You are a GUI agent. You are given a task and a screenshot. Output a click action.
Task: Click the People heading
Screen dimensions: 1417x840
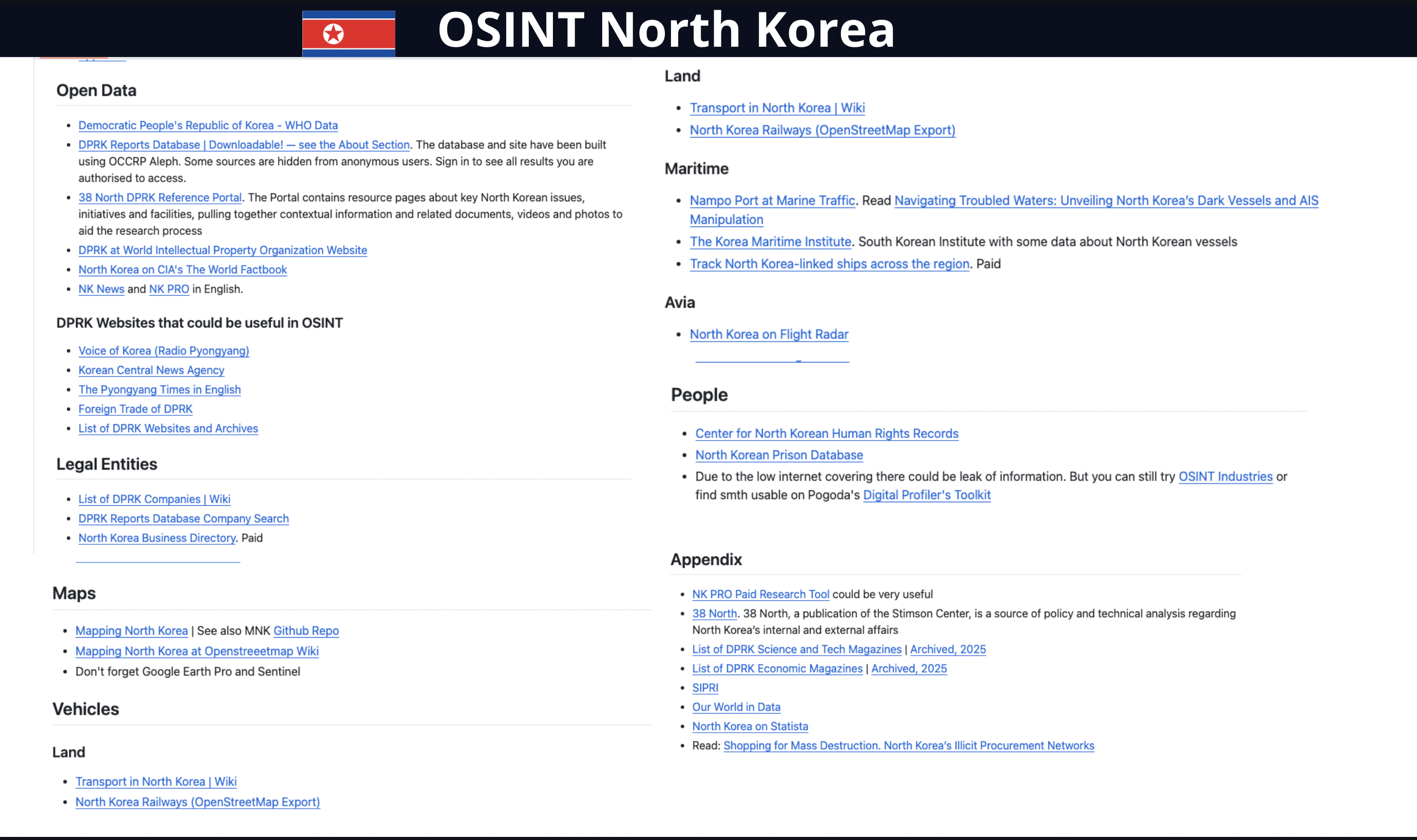(699, 394)
